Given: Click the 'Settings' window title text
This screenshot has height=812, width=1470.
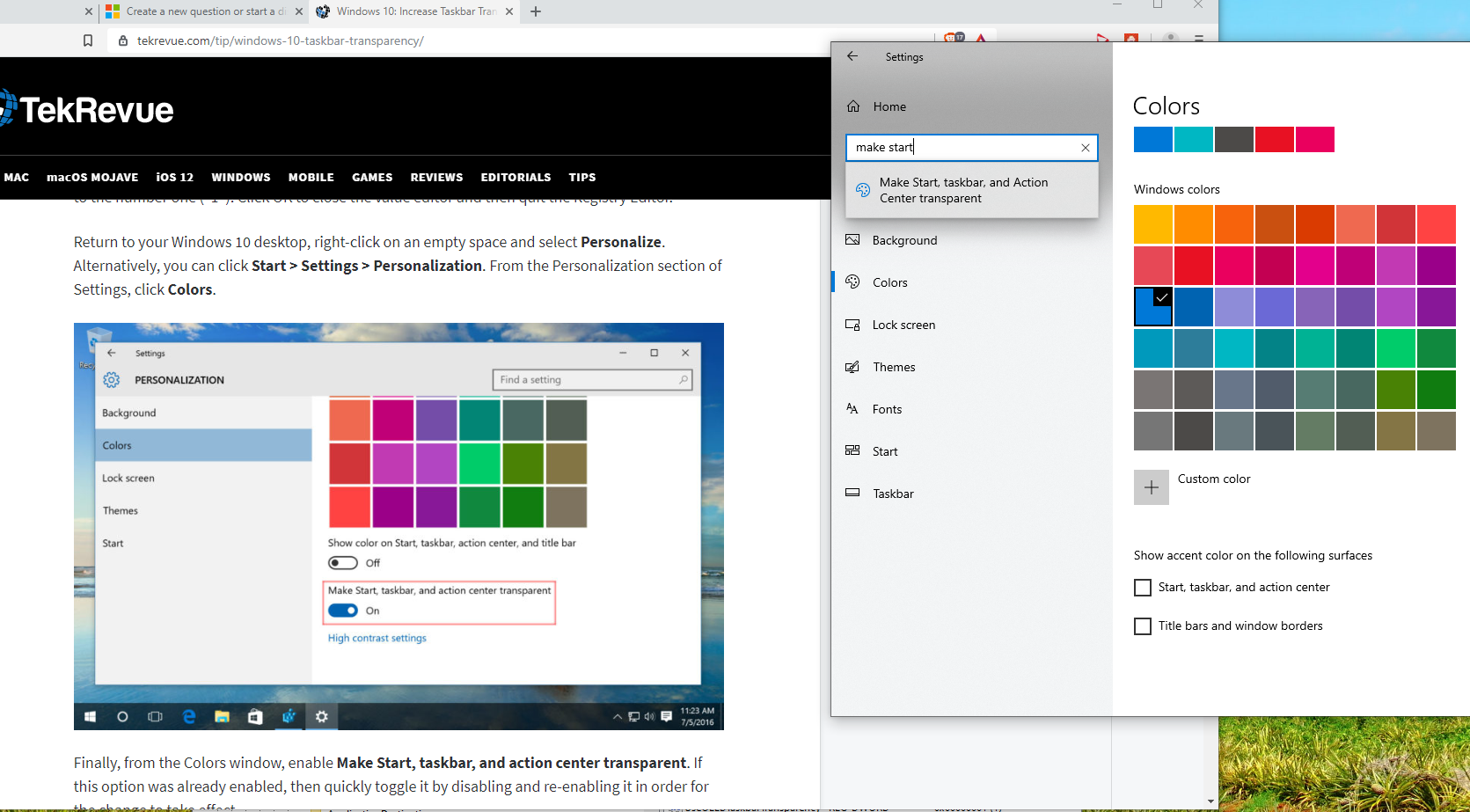Looking at the screenshot, I should point(904,56).
